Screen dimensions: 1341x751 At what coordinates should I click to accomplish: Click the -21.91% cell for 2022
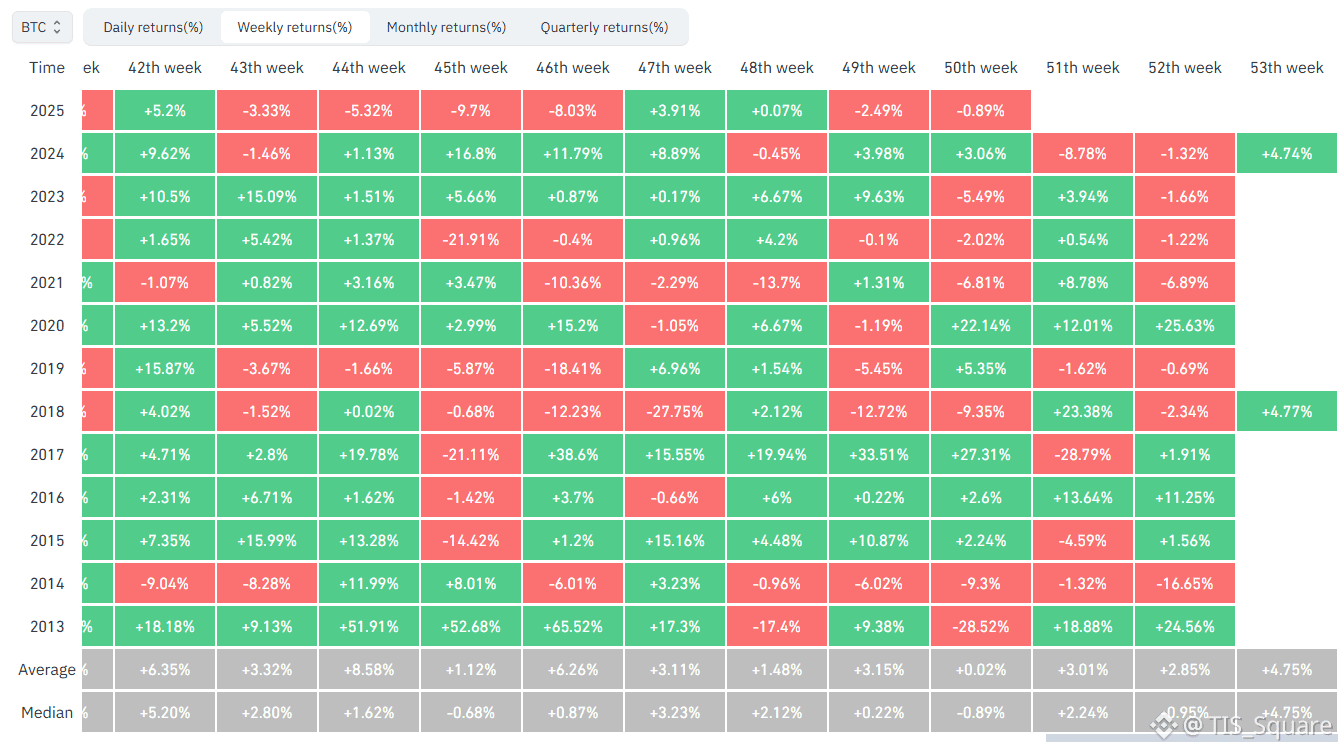tap(470, 239)
